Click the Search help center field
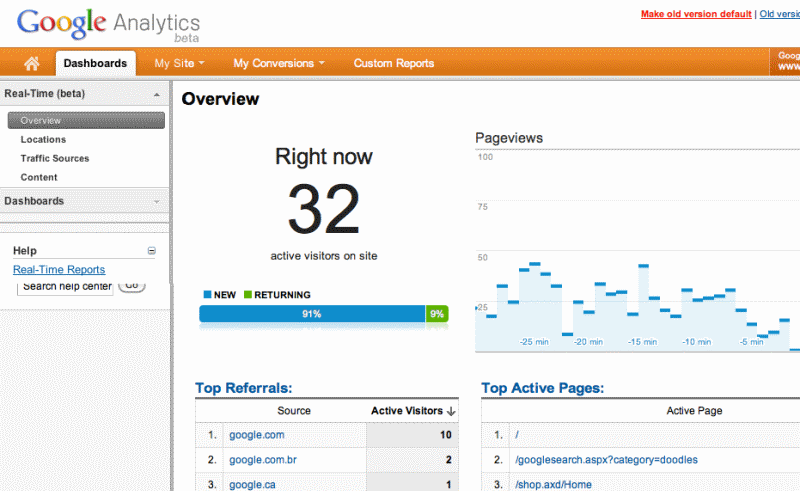This screenshot has height=491, width=800. point(65,287)
